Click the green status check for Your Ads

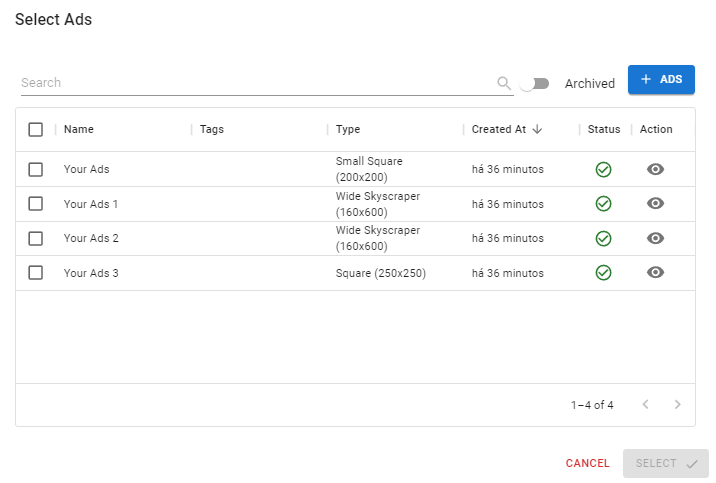tap(603, 169)
